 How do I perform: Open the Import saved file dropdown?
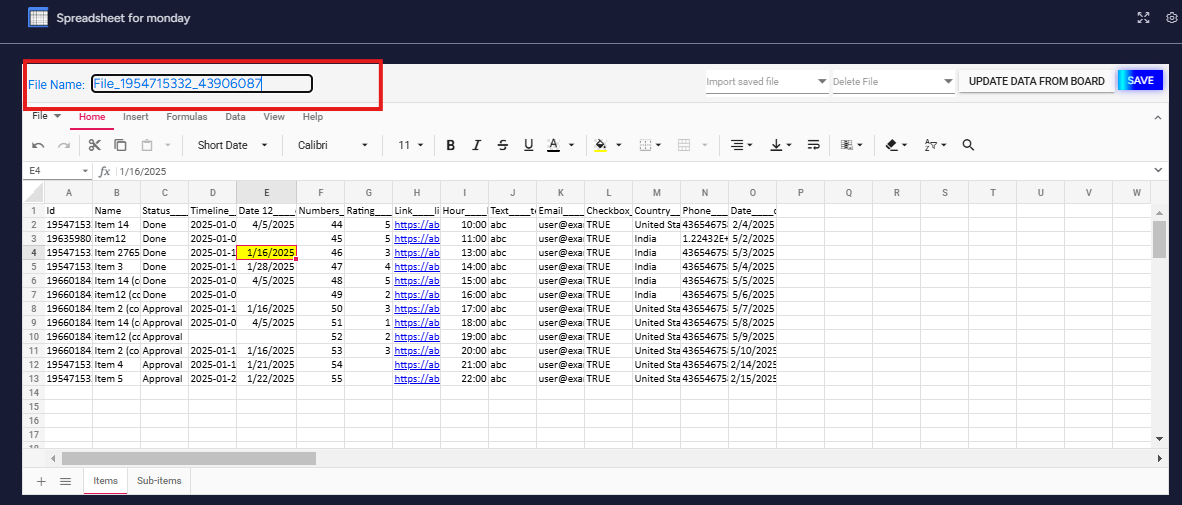tap(767, 81)
